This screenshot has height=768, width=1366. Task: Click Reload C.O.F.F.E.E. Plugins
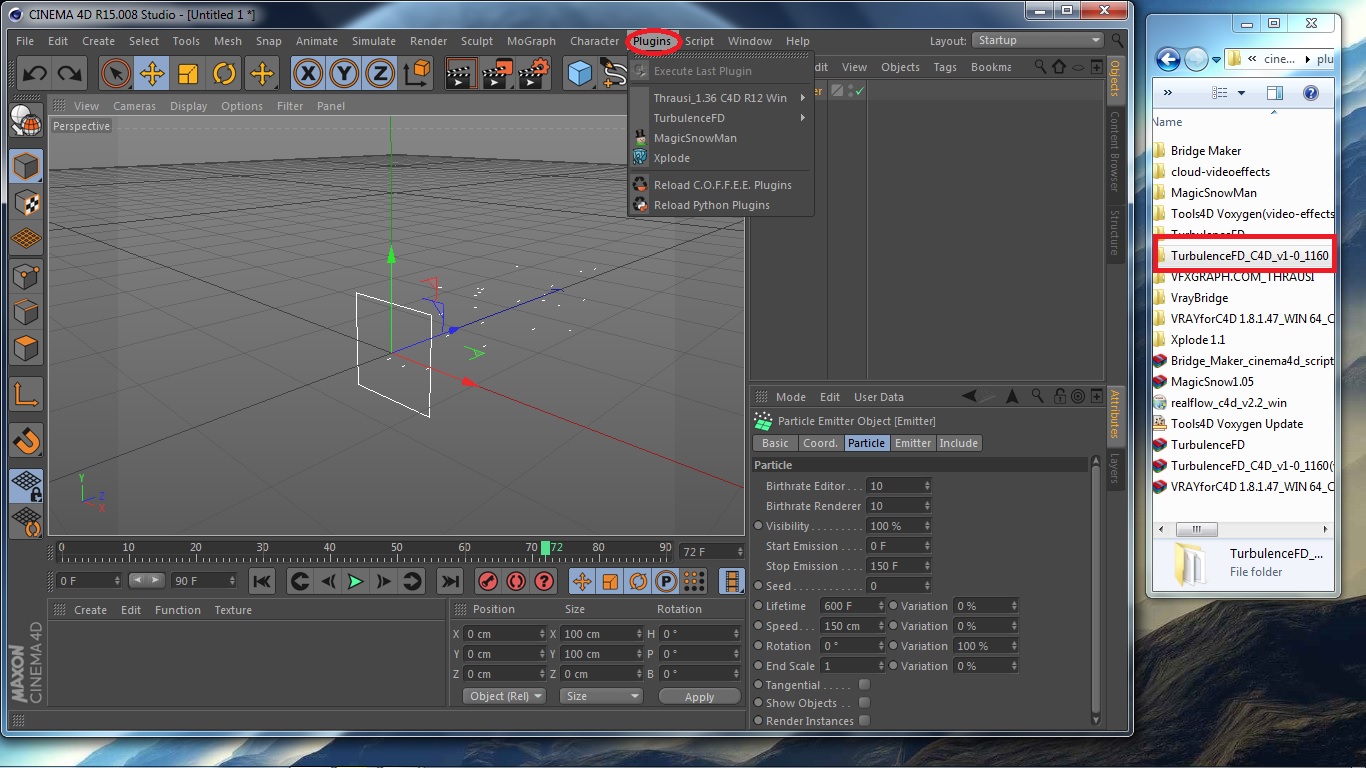[x=722, y=185]
